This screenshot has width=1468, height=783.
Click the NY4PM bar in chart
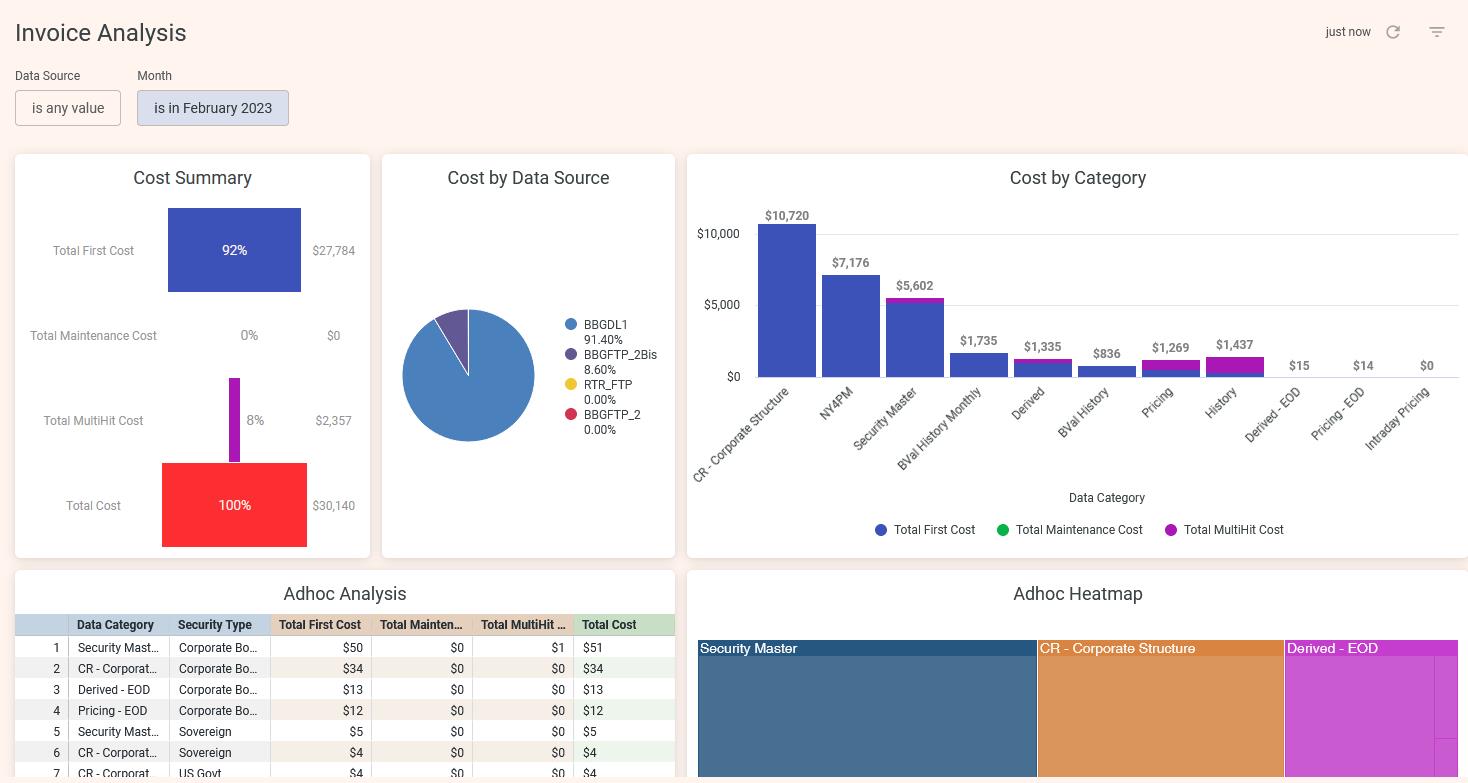(850, 326)
